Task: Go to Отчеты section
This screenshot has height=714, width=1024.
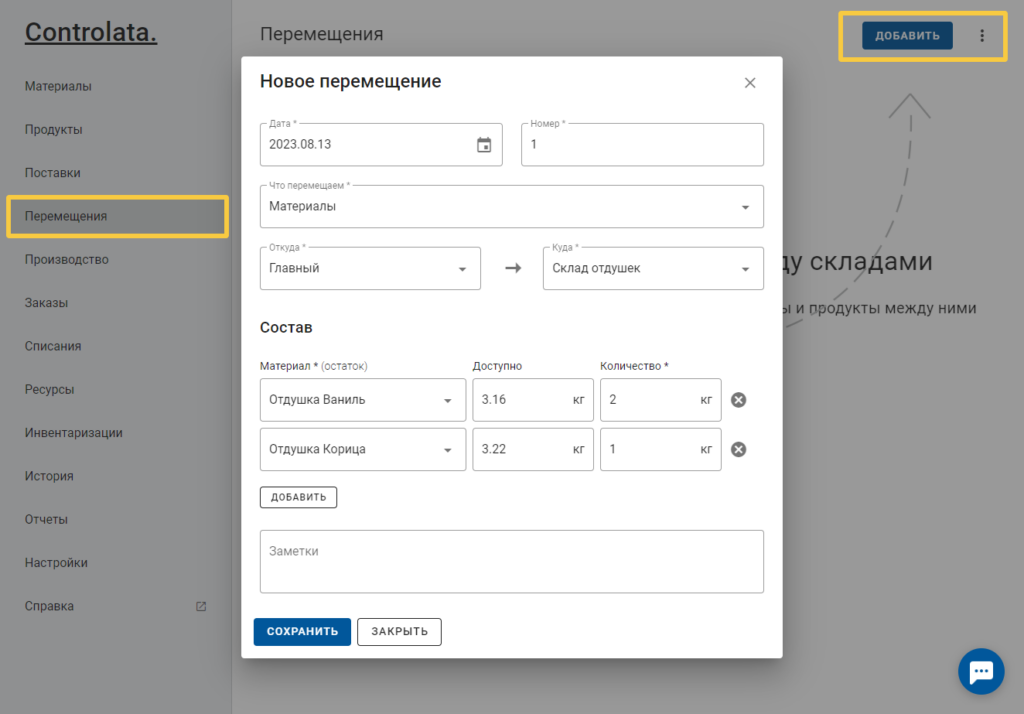Action: 46,519
